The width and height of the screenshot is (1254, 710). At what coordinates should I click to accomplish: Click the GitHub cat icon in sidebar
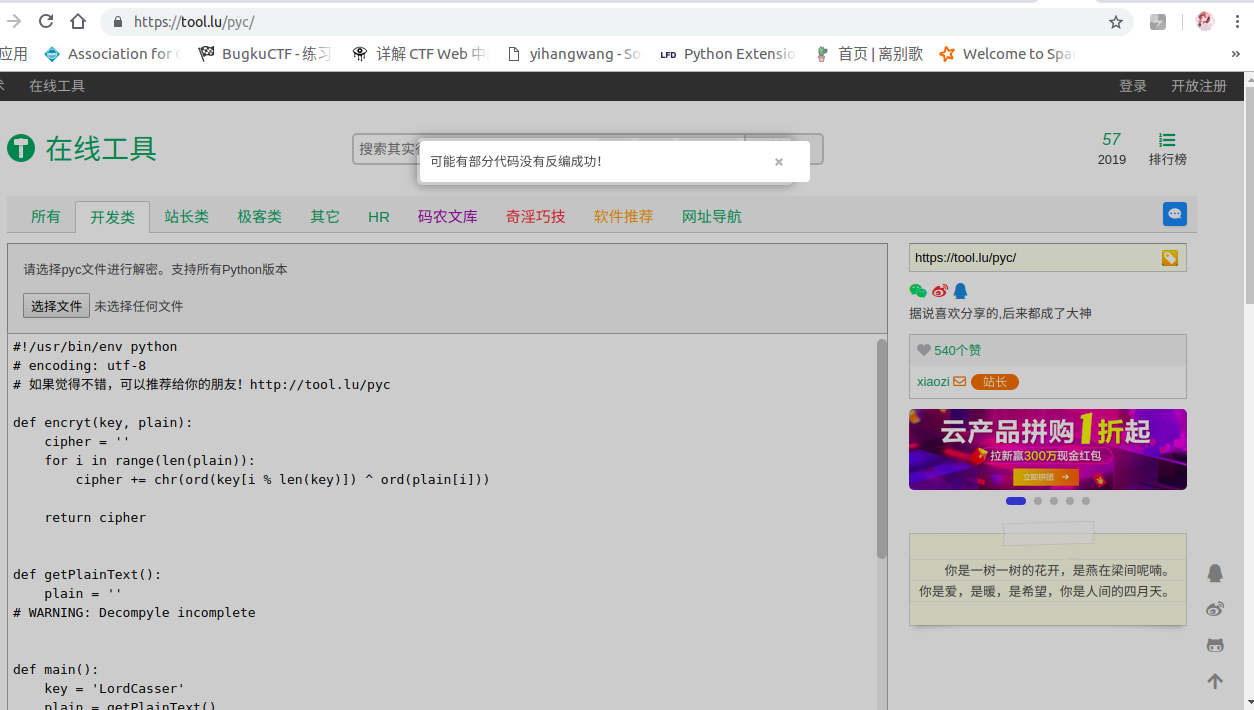(1215, 645)
